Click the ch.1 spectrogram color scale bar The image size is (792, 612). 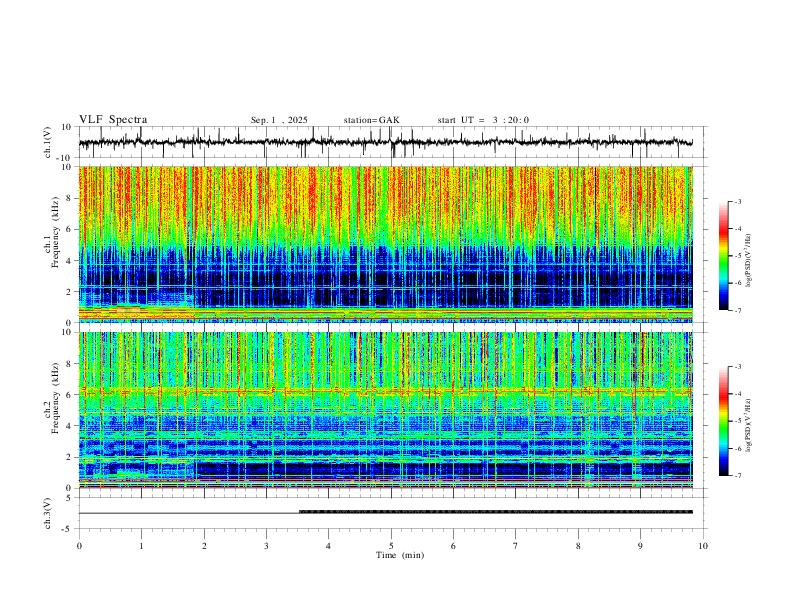(x=723, y=256)
